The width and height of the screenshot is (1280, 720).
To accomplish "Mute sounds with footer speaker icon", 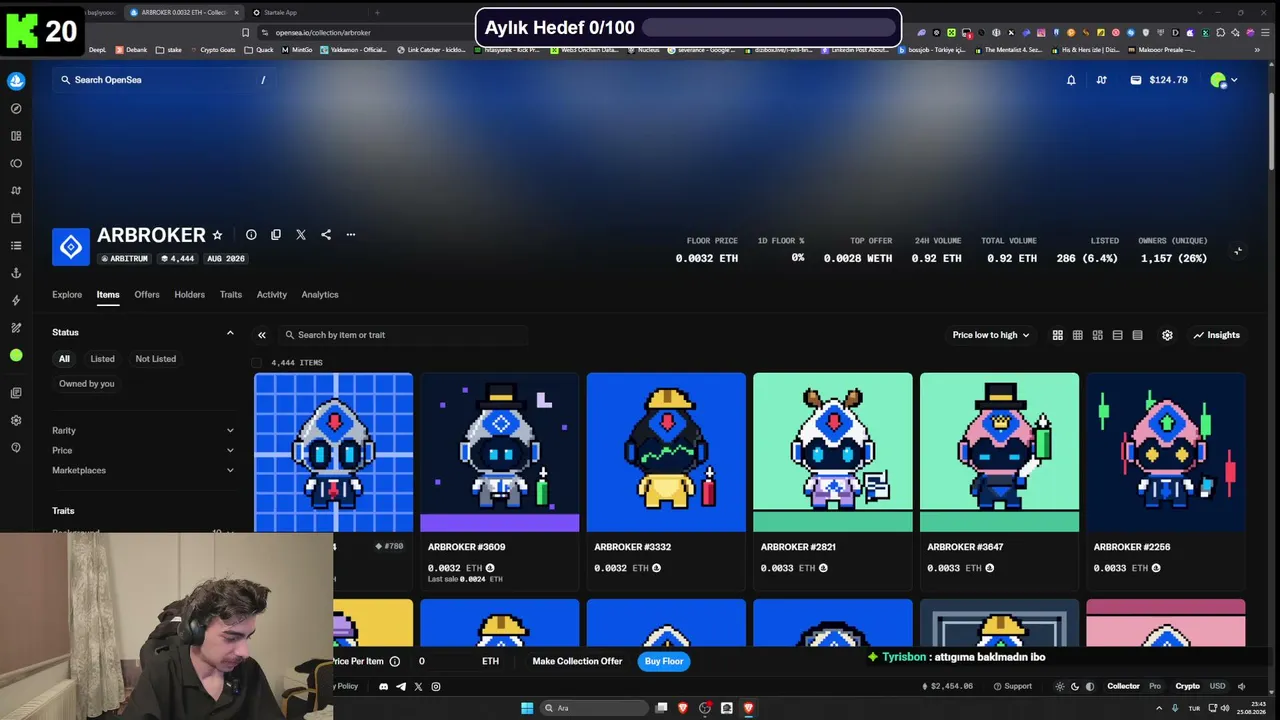I will point(1241,686).
